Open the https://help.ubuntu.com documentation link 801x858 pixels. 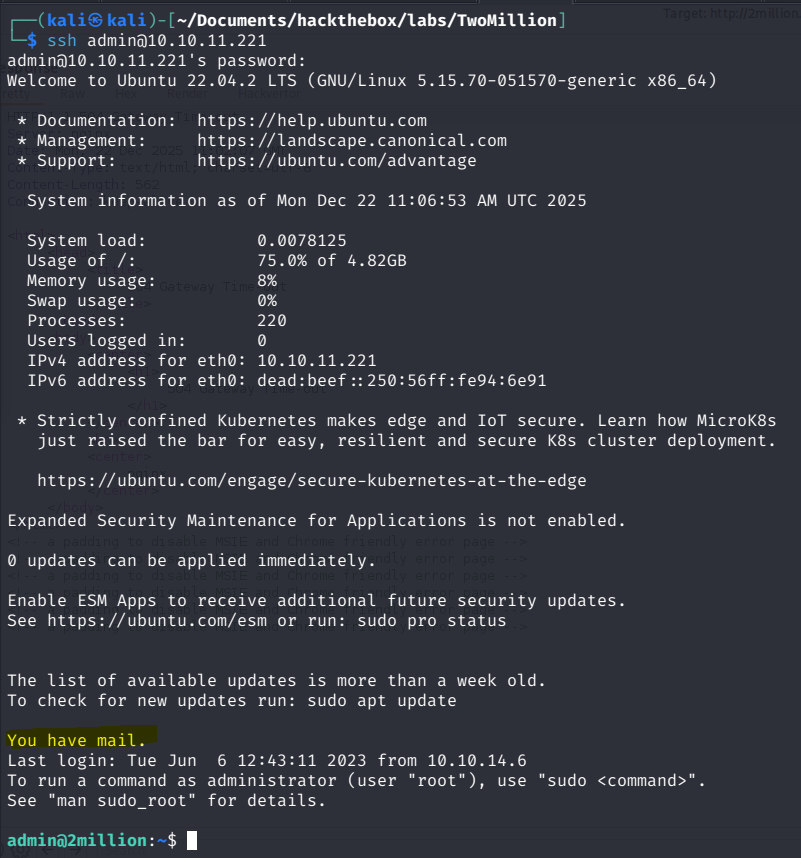click(312, 120)
